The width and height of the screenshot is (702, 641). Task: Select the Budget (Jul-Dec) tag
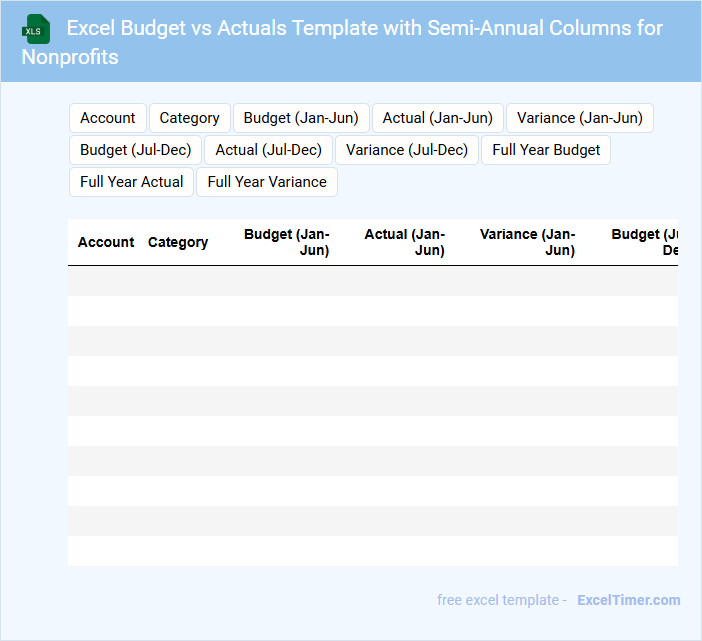[x=136, y=150]
